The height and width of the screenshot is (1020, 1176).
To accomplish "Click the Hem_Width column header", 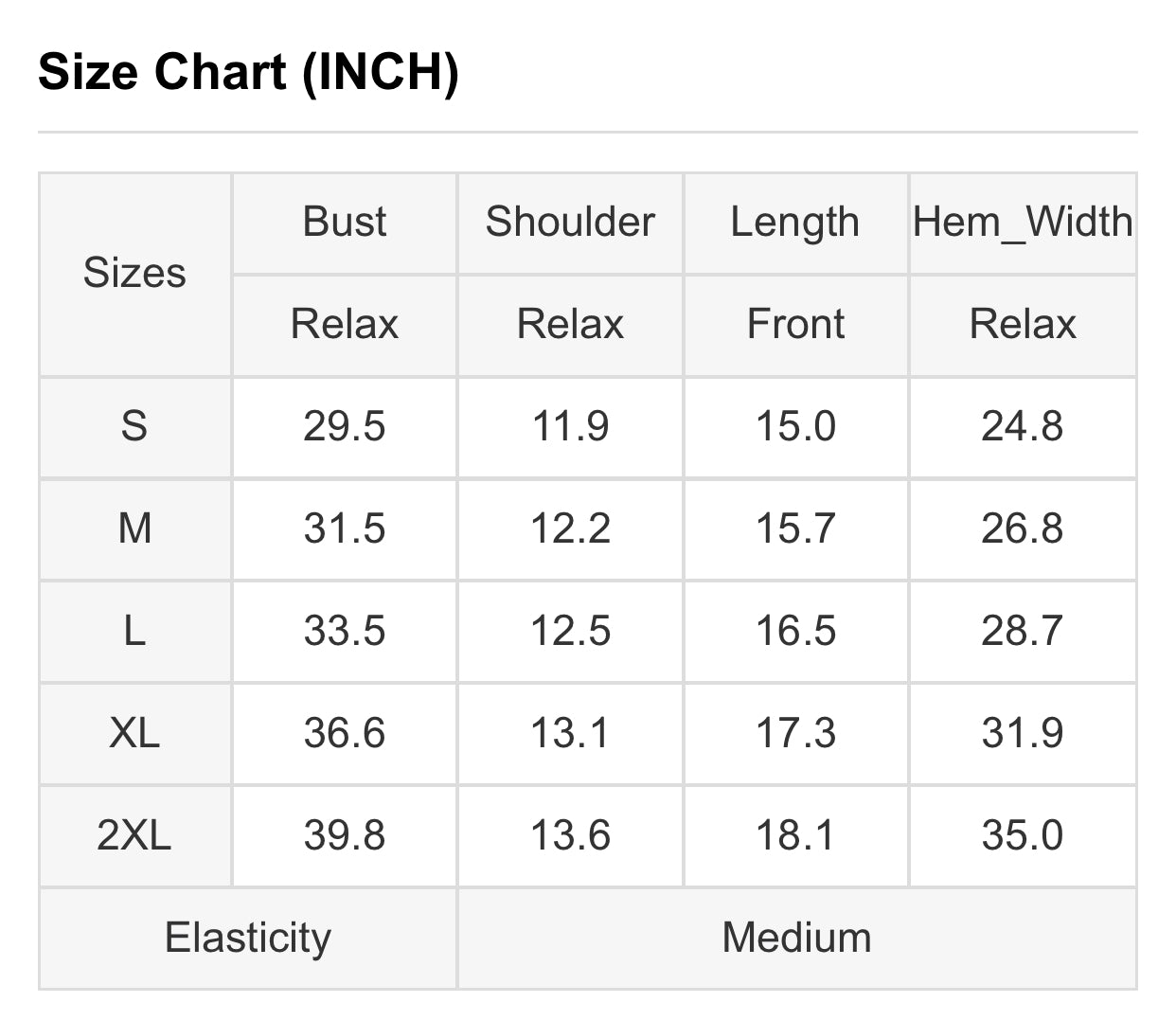I will (1023, 222).
